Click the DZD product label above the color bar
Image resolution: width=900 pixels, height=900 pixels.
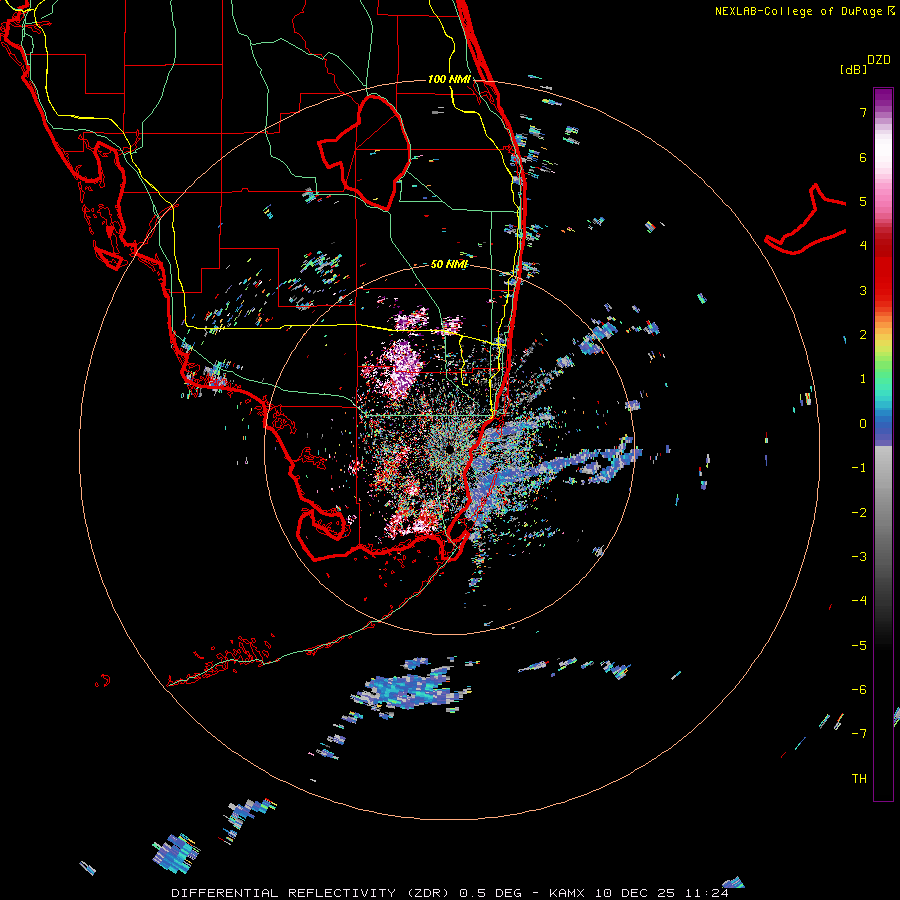pos(879,60)
